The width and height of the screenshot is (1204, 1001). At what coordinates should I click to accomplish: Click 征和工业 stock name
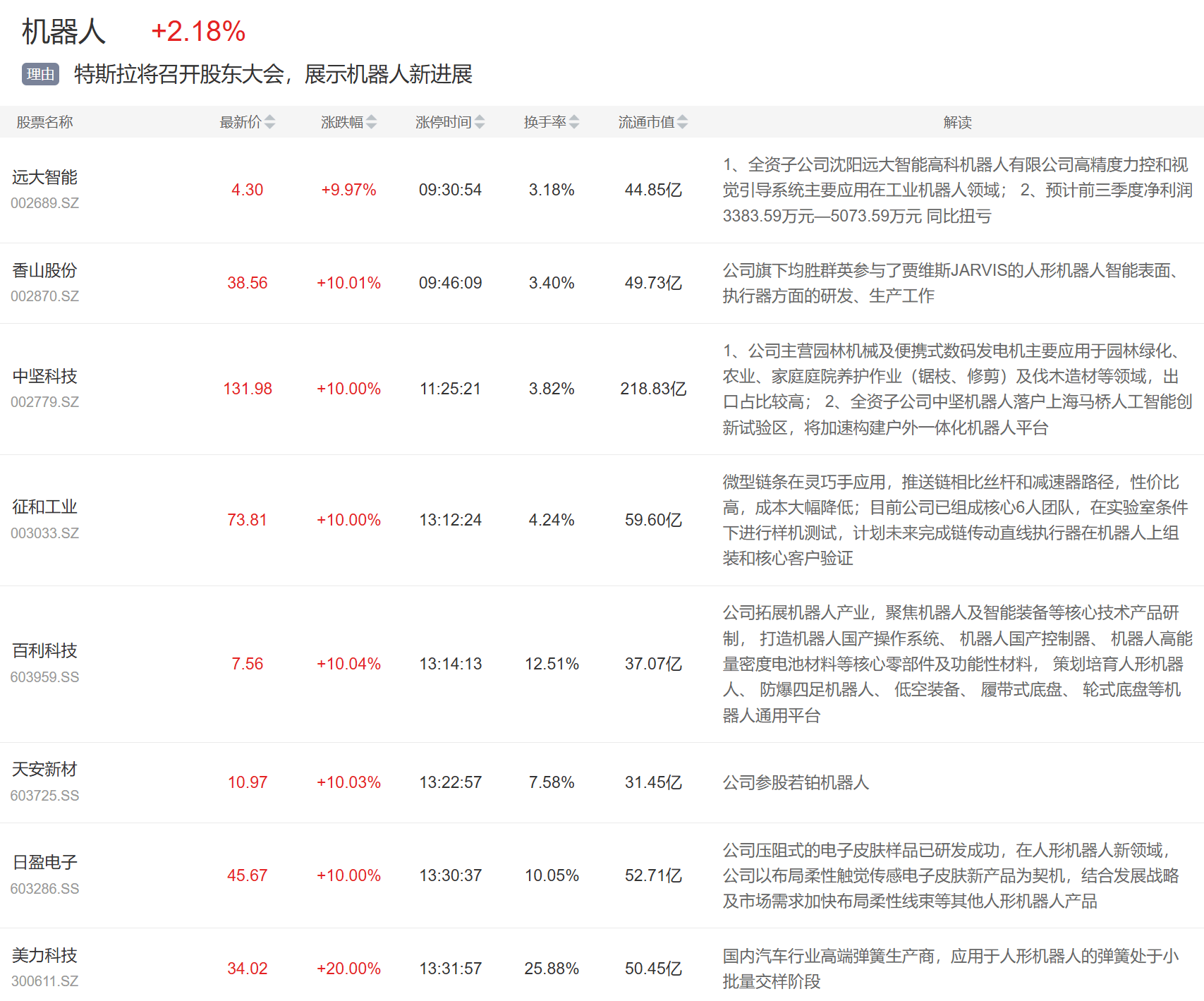[x=44, y=507]
